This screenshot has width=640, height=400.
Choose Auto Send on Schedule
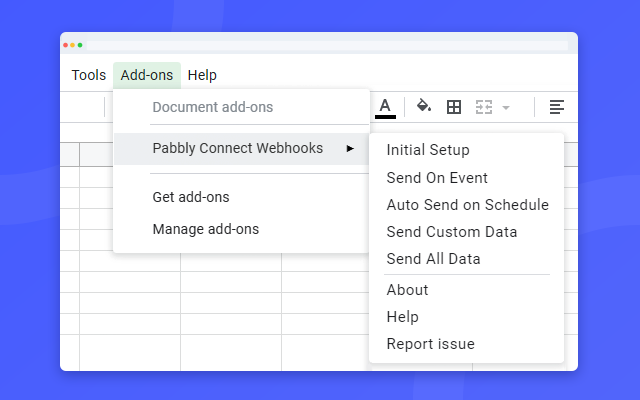click(x=467, y=205)
